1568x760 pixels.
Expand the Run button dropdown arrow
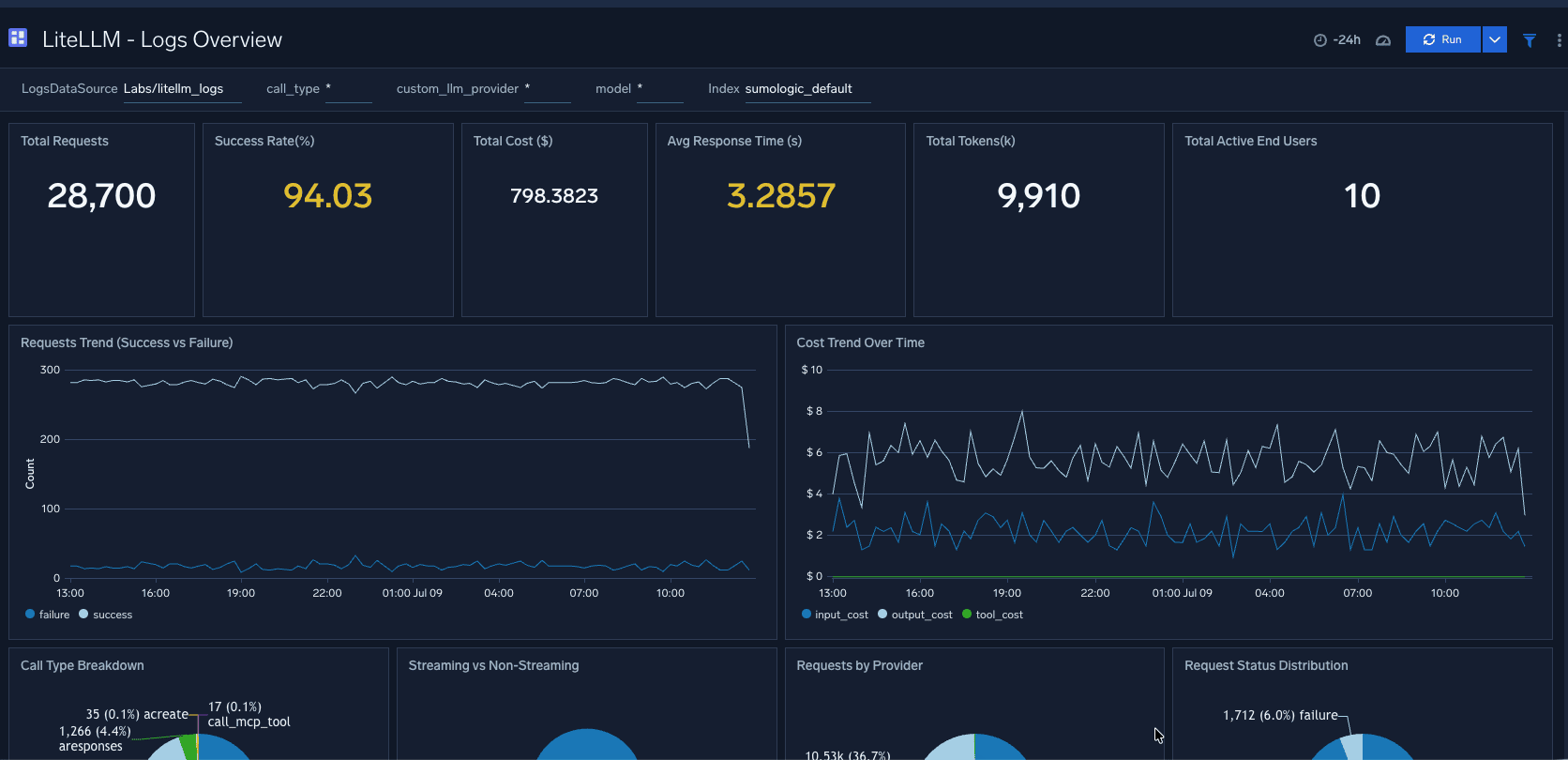[1495, 39]
